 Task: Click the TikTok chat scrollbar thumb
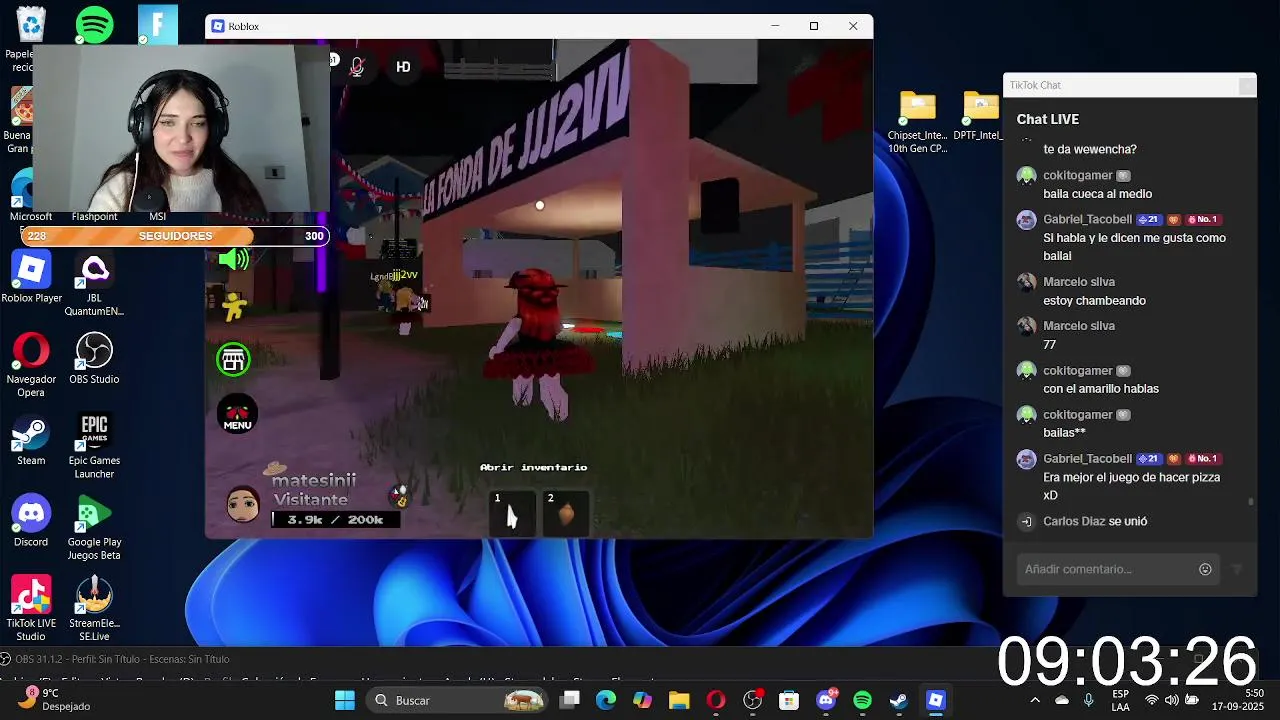pyautogui.click(x=1250, y=502)
